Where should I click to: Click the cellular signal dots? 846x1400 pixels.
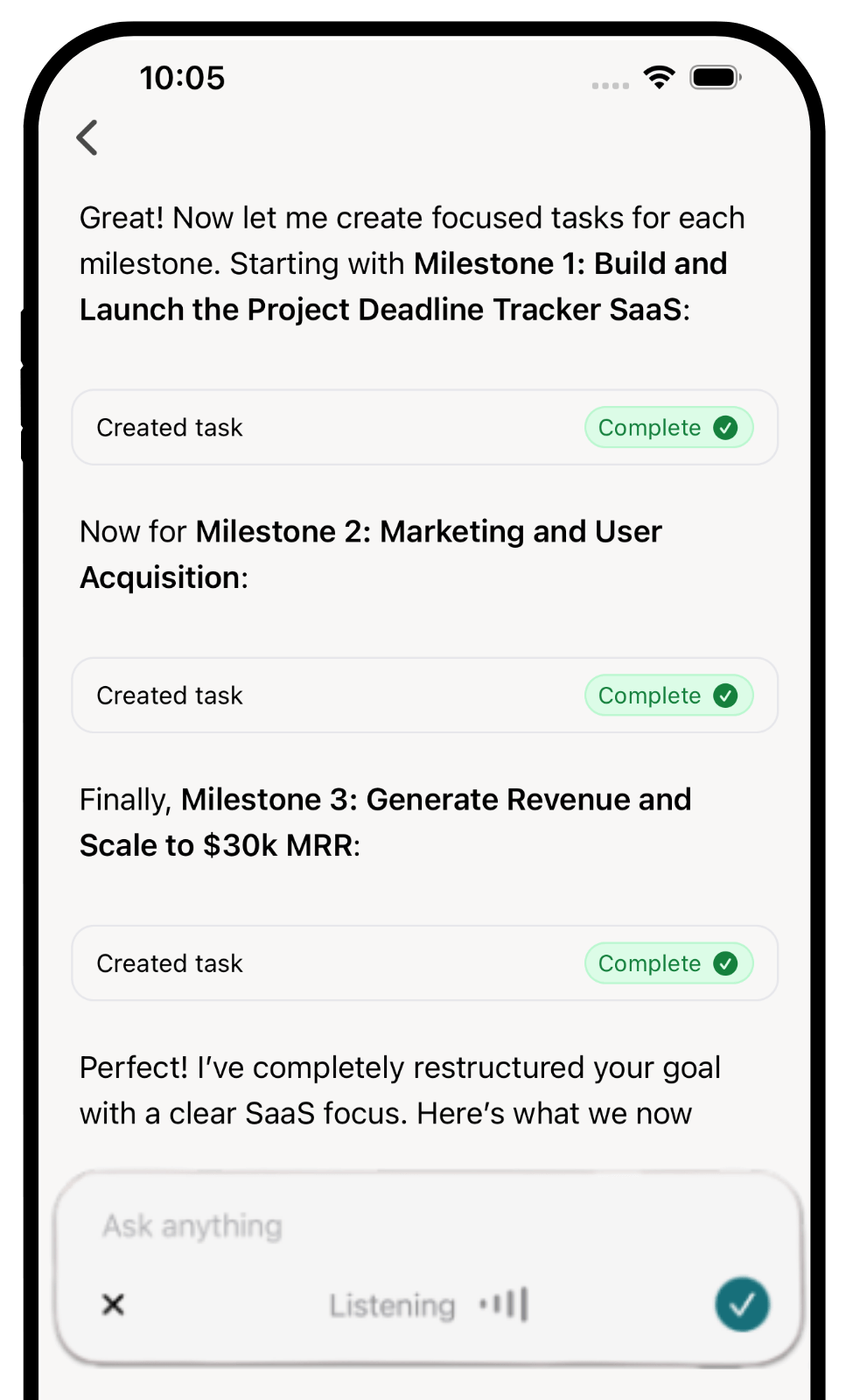coord(610,85)
